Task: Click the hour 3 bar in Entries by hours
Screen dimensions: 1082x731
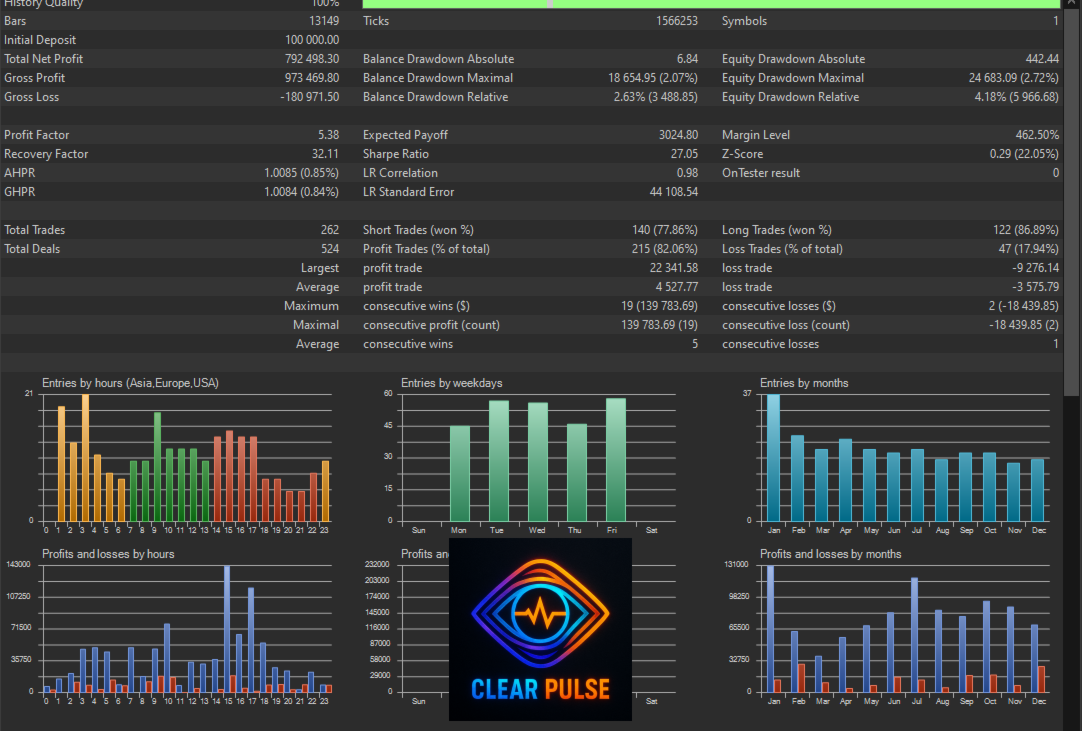Action: [85, 458]
